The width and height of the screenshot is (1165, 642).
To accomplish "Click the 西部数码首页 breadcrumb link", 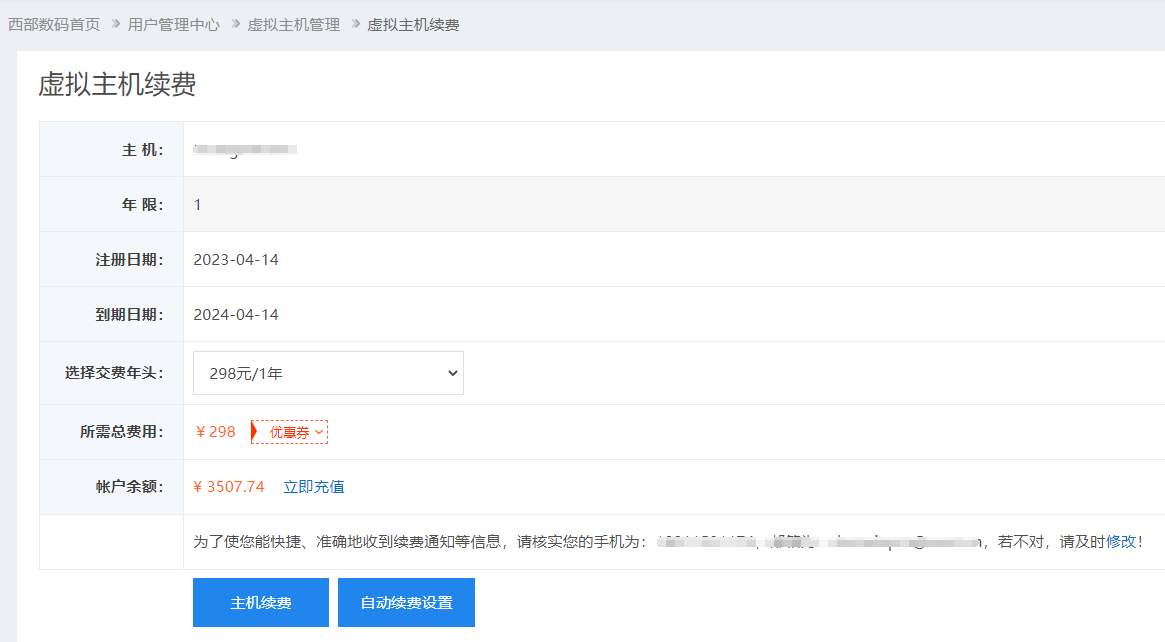I will pyautogui.click(x=54, y=25).
